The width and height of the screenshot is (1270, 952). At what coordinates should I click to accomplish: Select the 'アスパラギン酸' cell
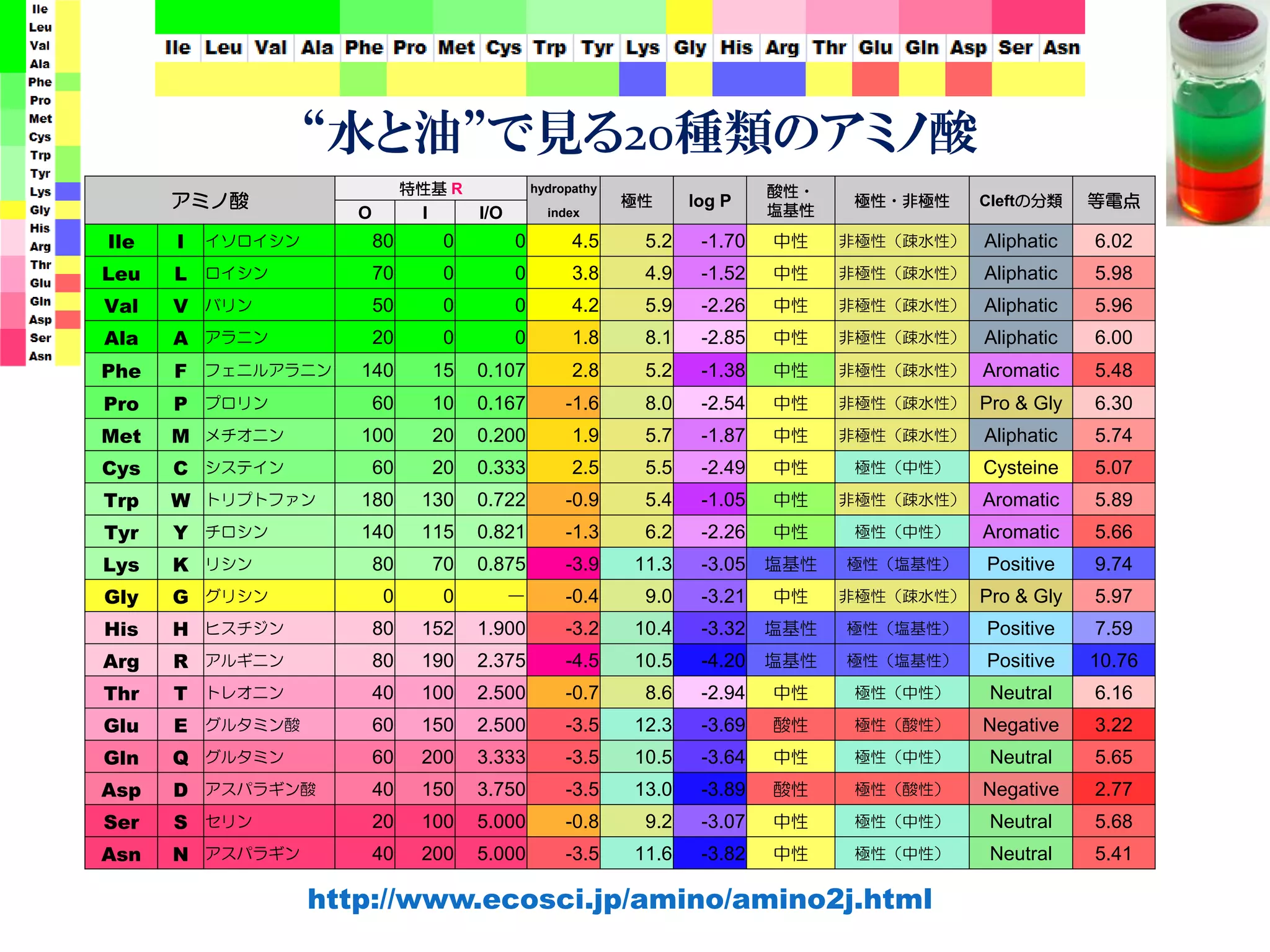[269, 790]
